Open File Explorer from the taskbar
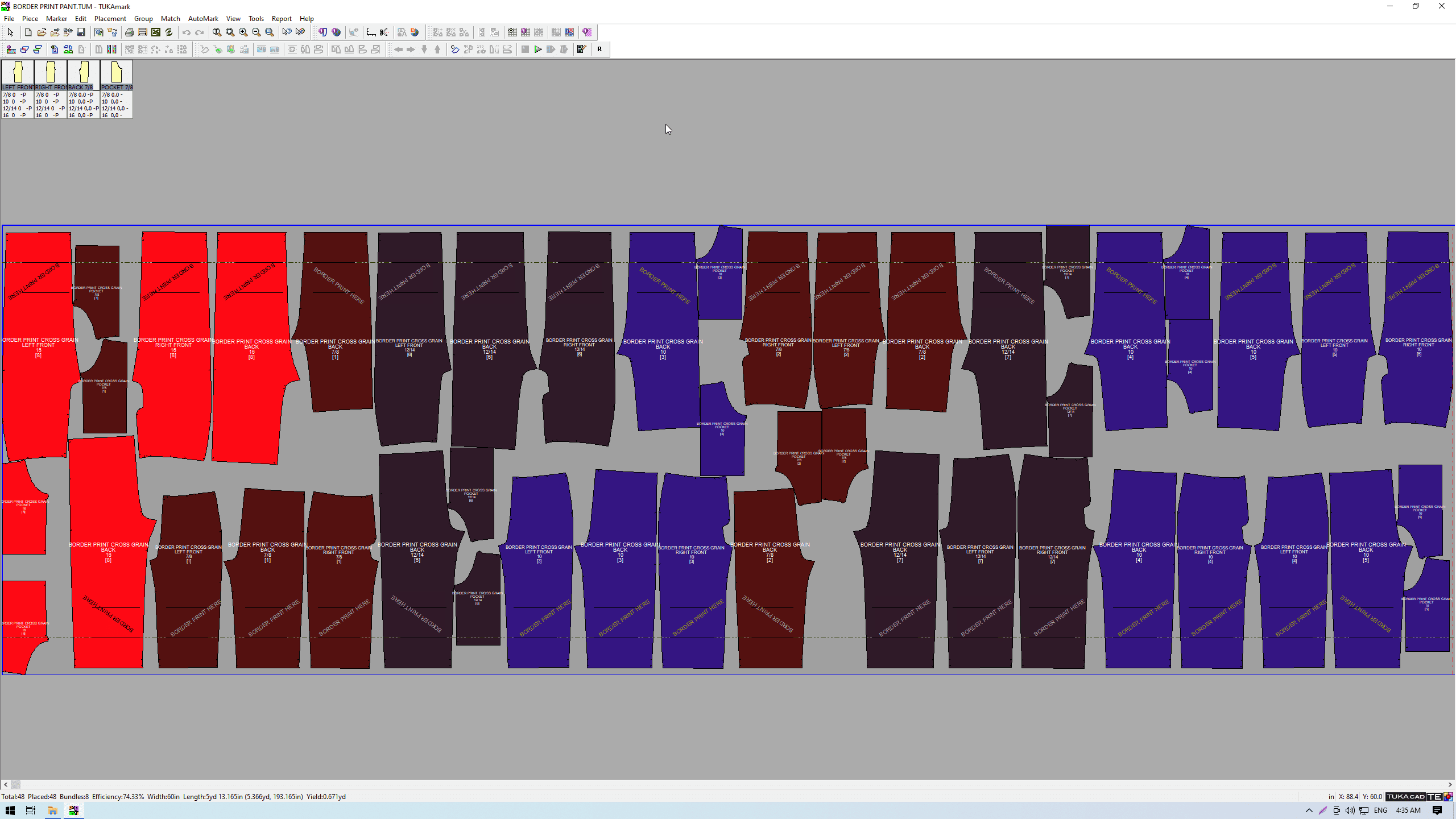 click(52, 810)
